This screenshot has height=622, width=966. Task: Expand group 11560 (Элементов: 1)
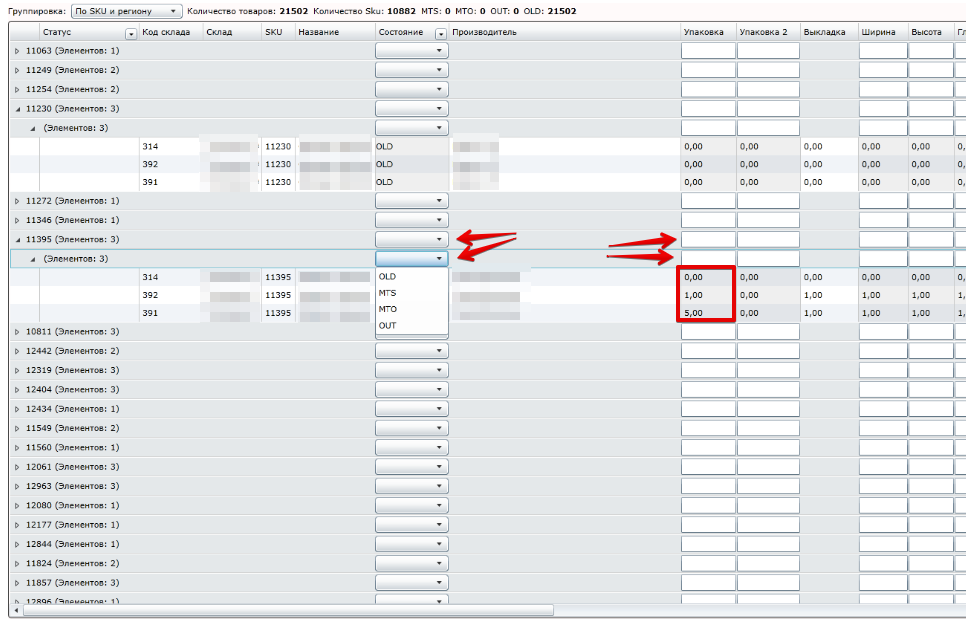click(x=17, y=448)
